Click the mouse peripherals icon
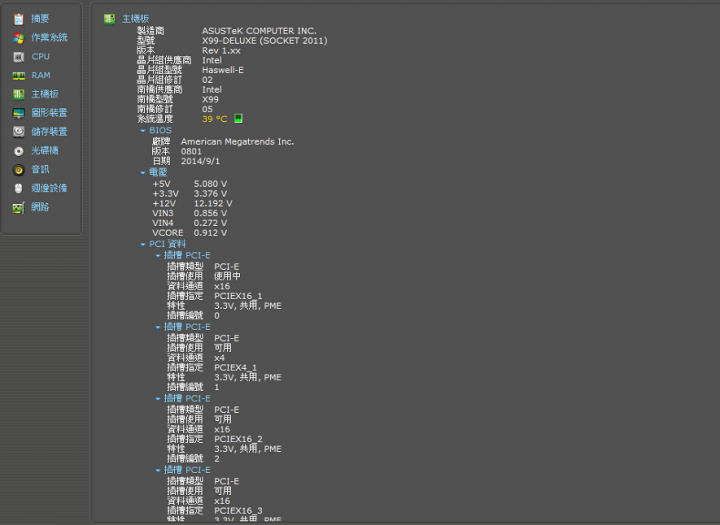This screenshot has height=525, width=720. [x=18, y=188]
